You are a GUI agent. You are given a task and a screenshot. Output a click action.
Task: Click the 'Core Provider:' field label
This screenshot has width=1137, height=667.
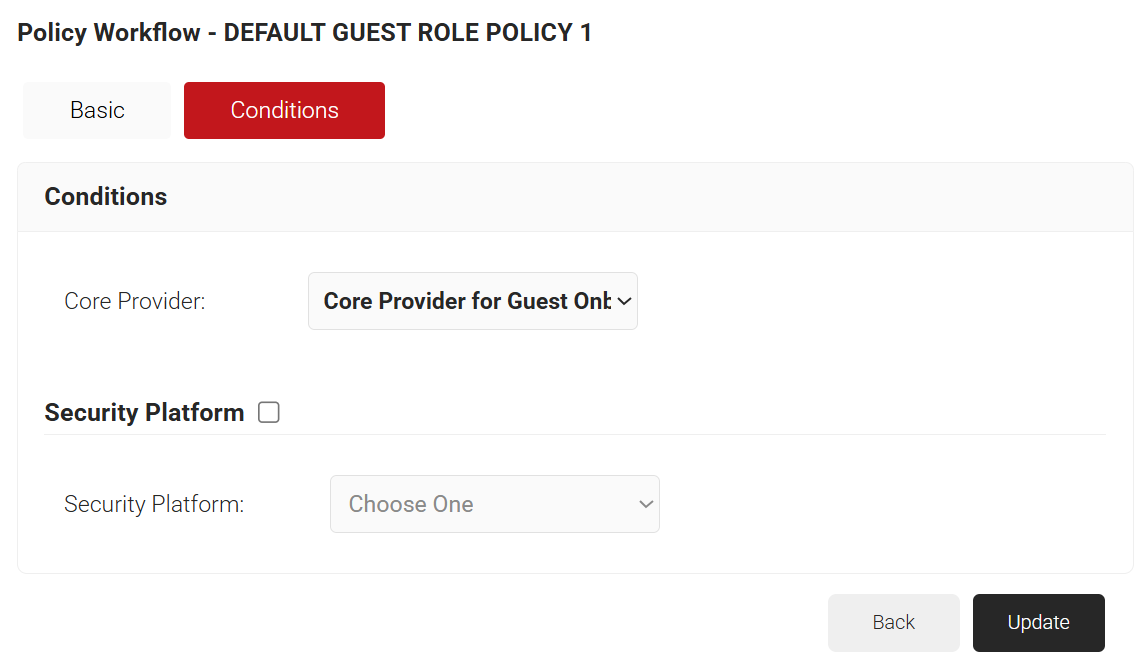[x=134, y=301]
